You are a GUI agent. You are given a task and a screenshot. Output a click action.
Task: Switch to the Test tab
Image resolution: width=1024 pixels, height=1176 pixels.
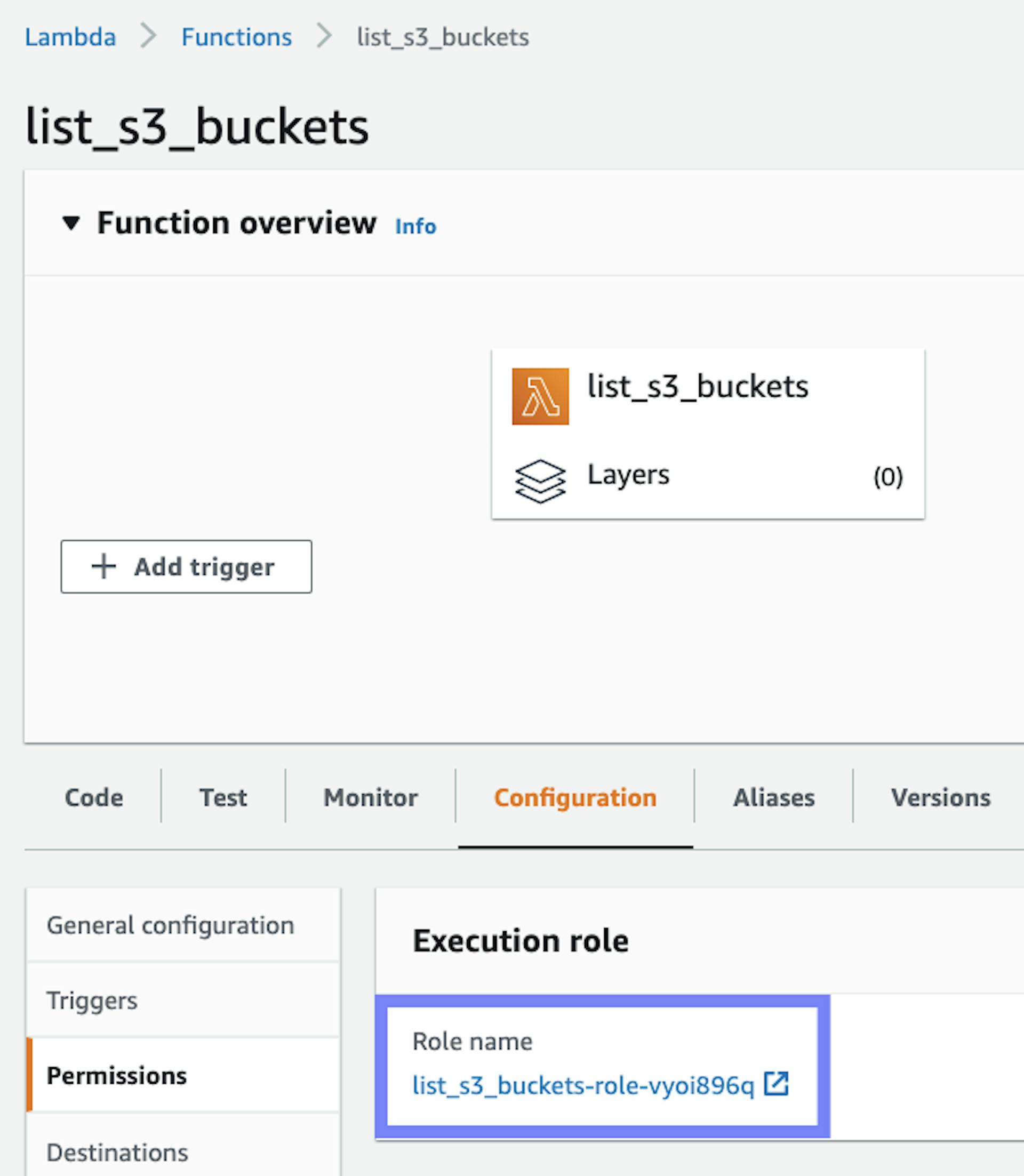pos(223,797)
